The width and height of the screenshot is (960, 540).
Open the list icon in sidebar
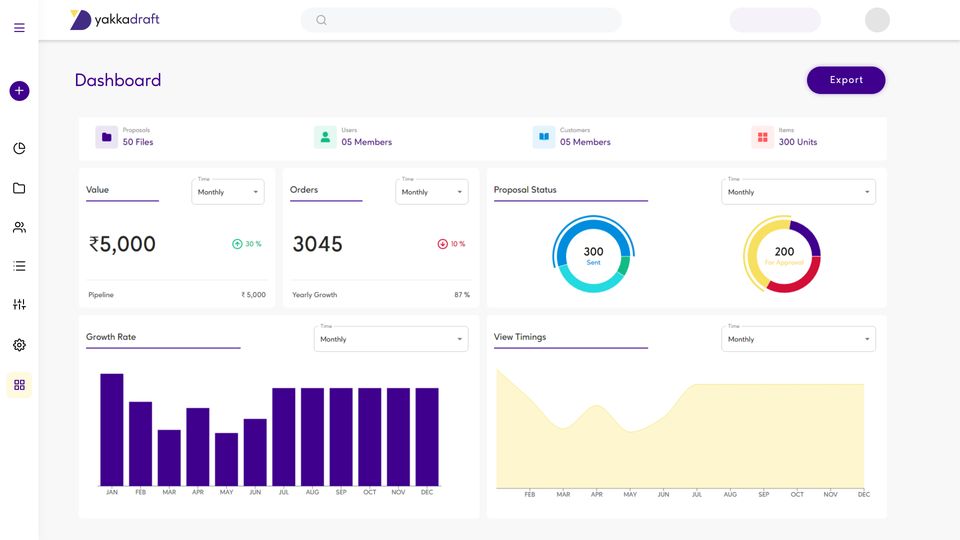coord(19,266)
